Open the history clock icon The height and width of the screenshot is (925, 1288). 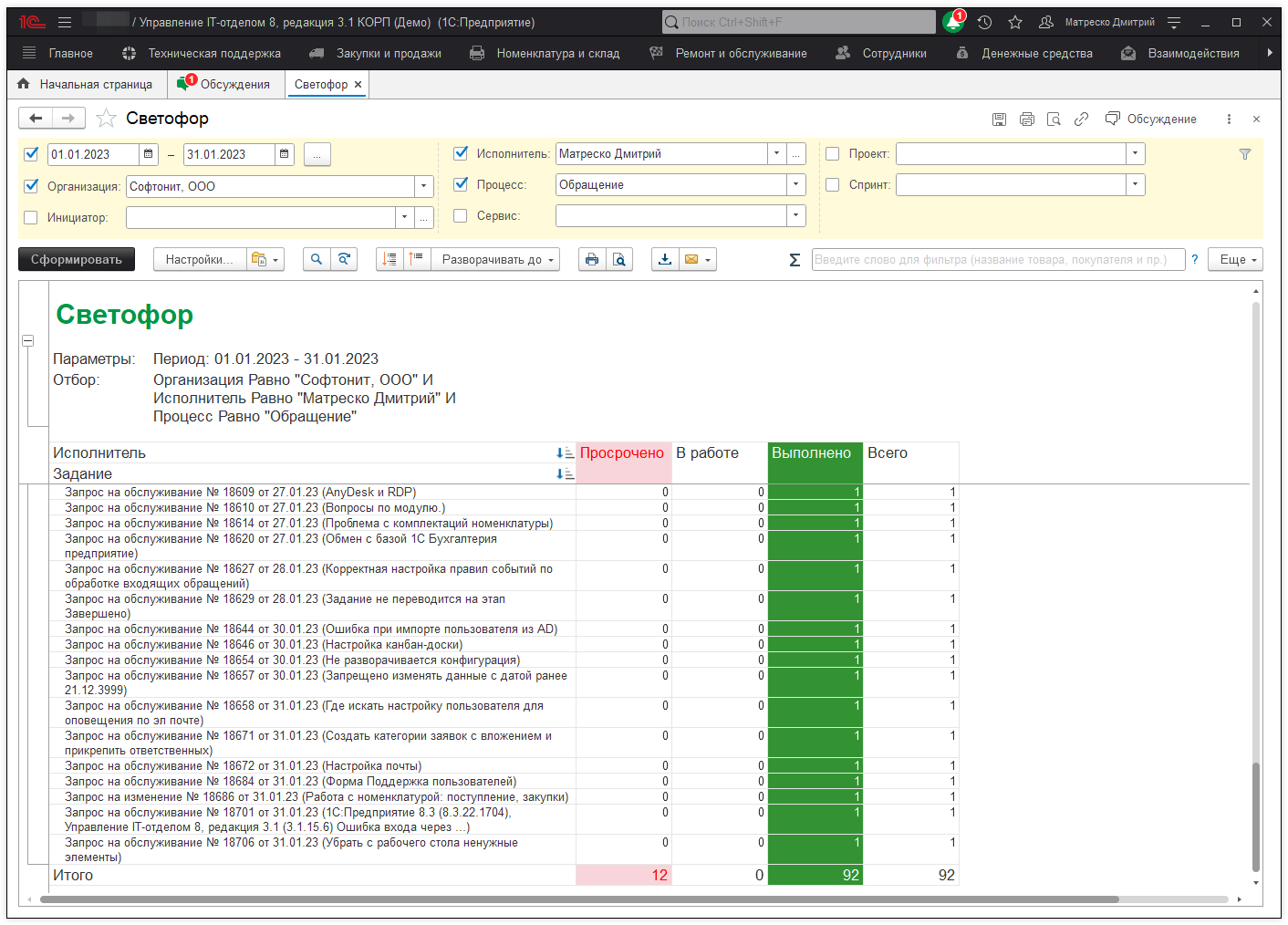pos(984,23)
